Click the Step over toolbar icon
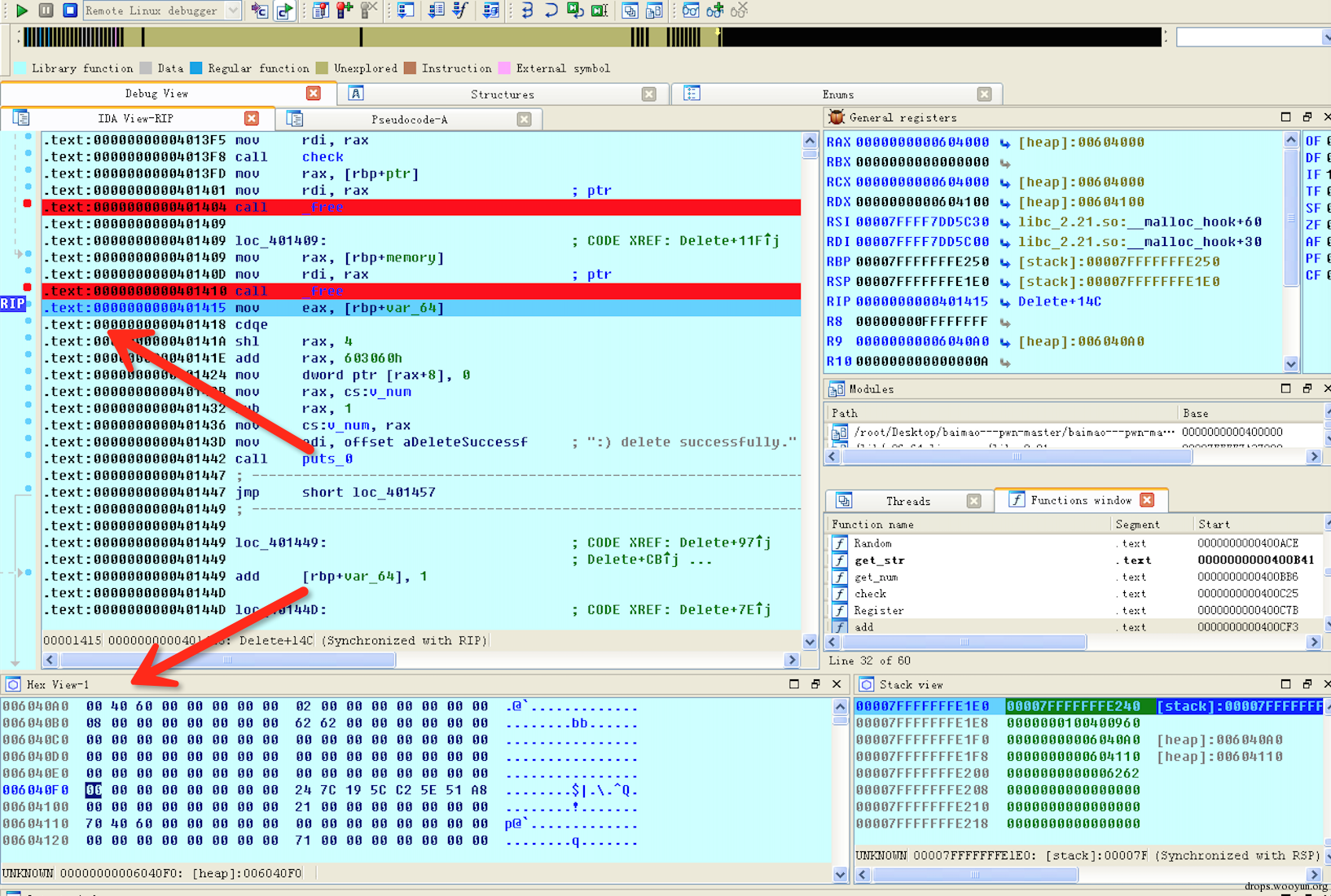Screen dimensions: 1331x896 pyautogui.click(x=551, y=11)
